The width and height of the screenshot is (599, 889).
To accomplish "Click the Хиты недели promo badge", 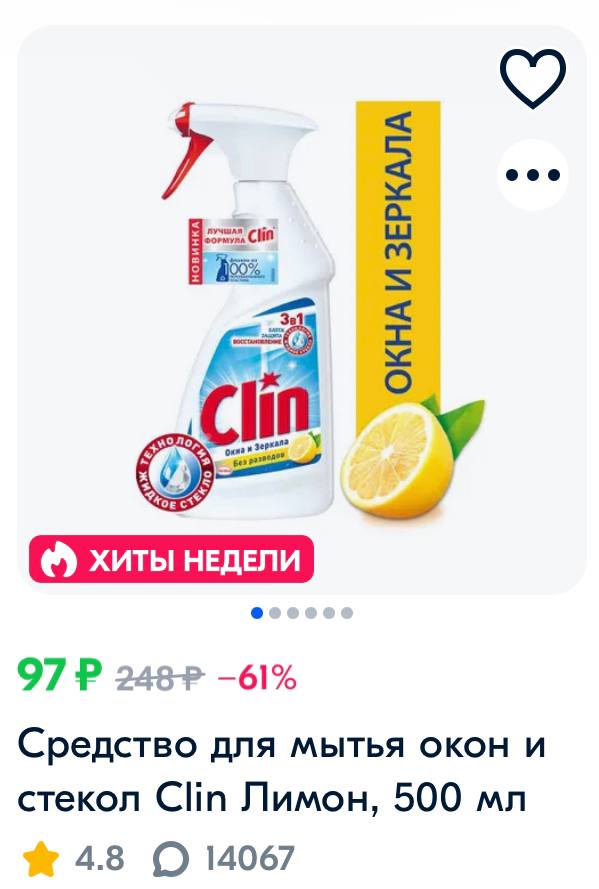I will pos(171,559).
